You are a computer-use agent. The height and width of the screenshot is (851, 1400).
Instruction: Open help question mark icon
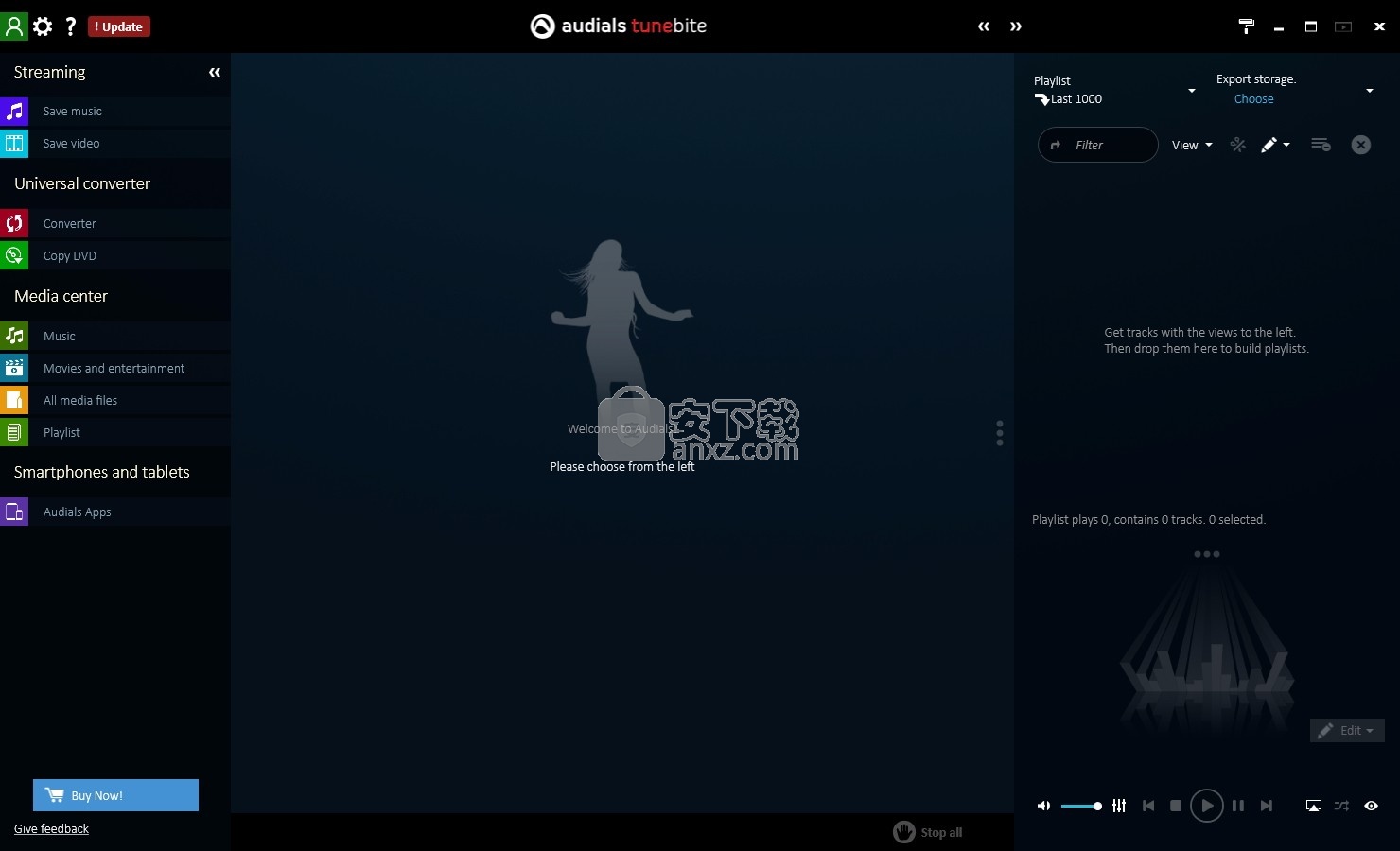coord(70,26)
